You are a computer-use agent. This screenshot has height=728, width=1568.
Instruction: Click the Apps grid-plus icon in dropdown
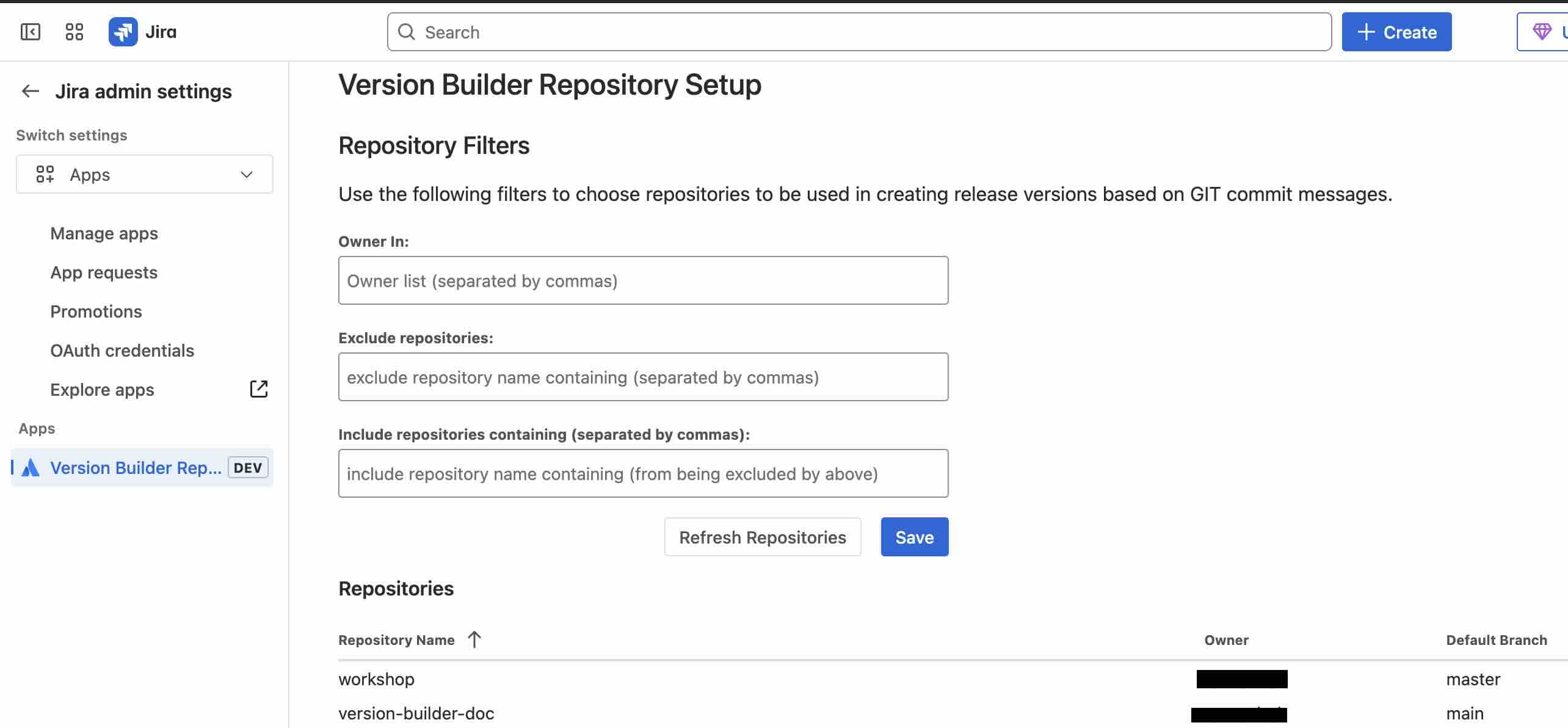click(x=45, y=174)
